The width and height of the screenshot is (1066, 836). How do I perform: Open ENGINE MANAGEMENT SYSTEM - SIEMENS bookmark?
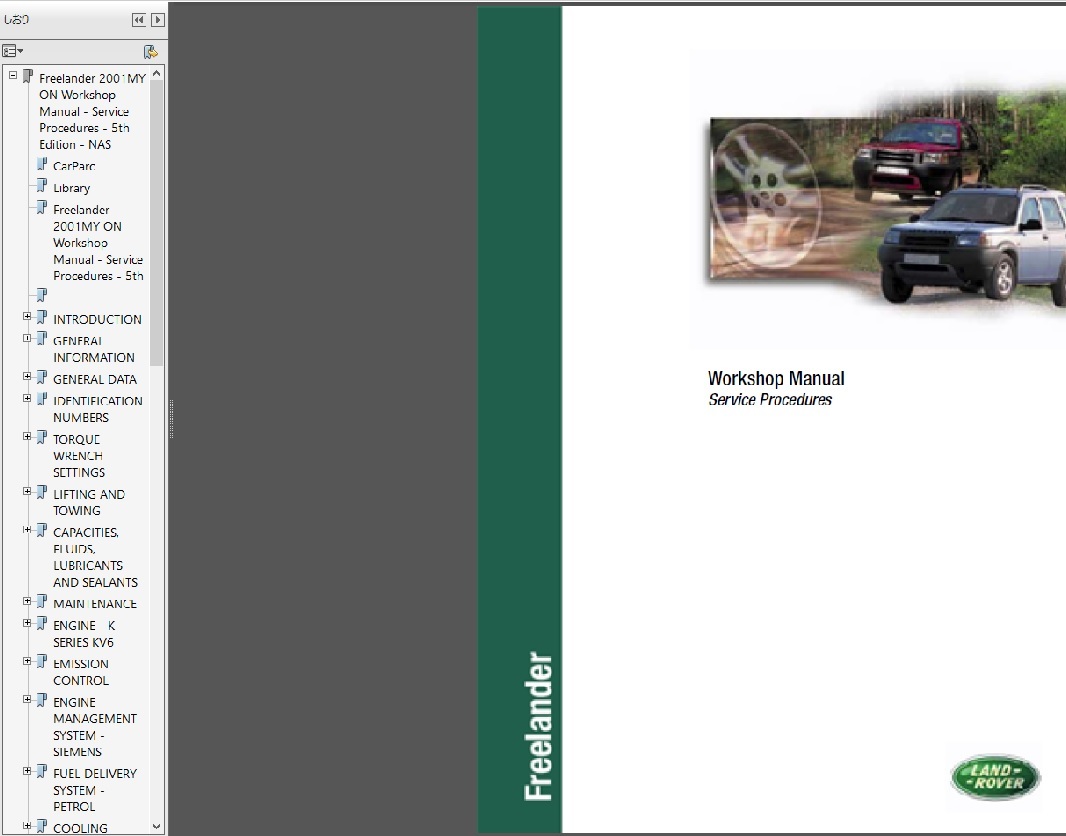(94, 727)
